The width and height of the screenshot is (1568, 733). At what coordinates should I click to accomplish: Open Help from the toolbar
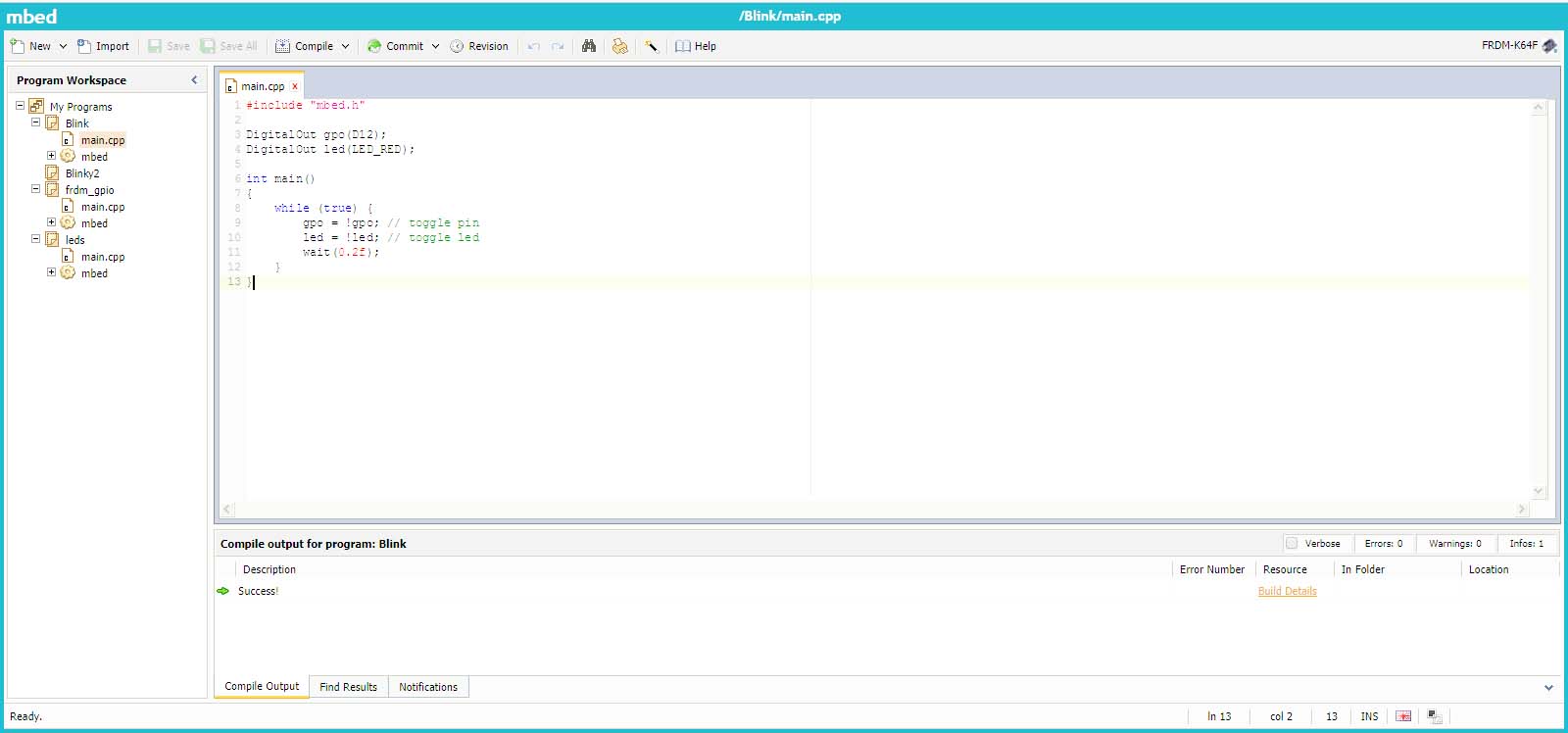(696, 46)
